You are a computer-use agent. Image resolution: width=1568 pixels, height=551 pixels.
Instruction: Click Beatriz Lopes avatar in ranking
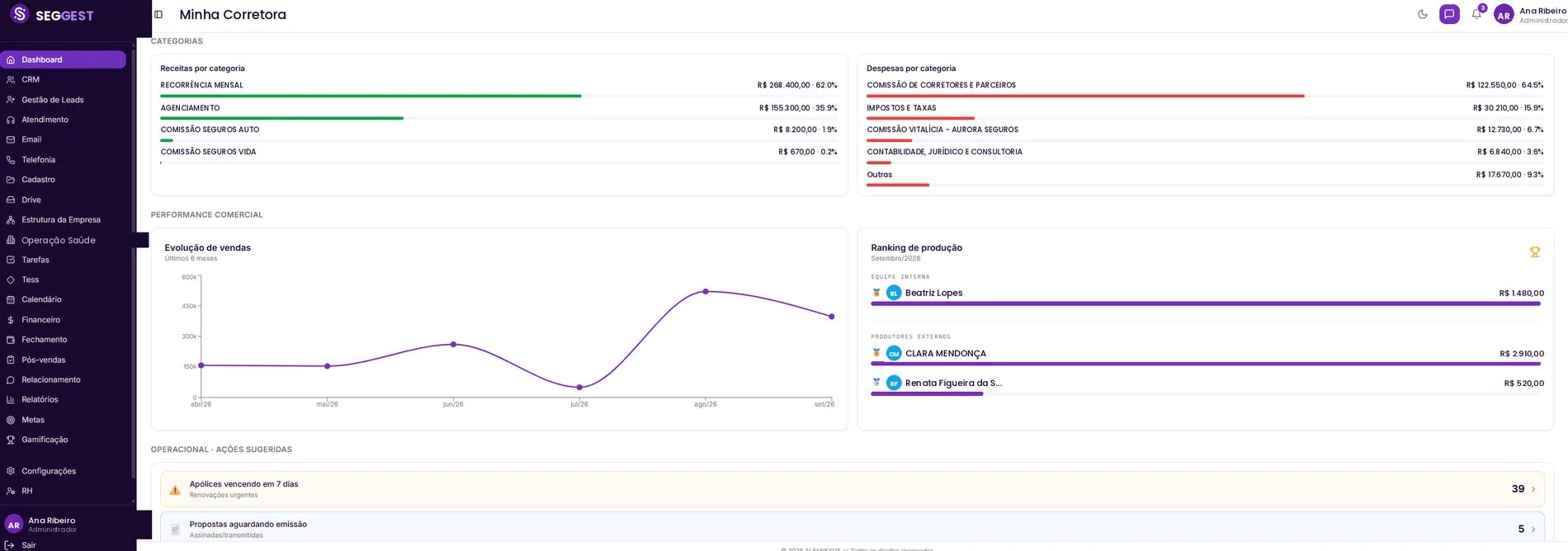pos(894,293)
